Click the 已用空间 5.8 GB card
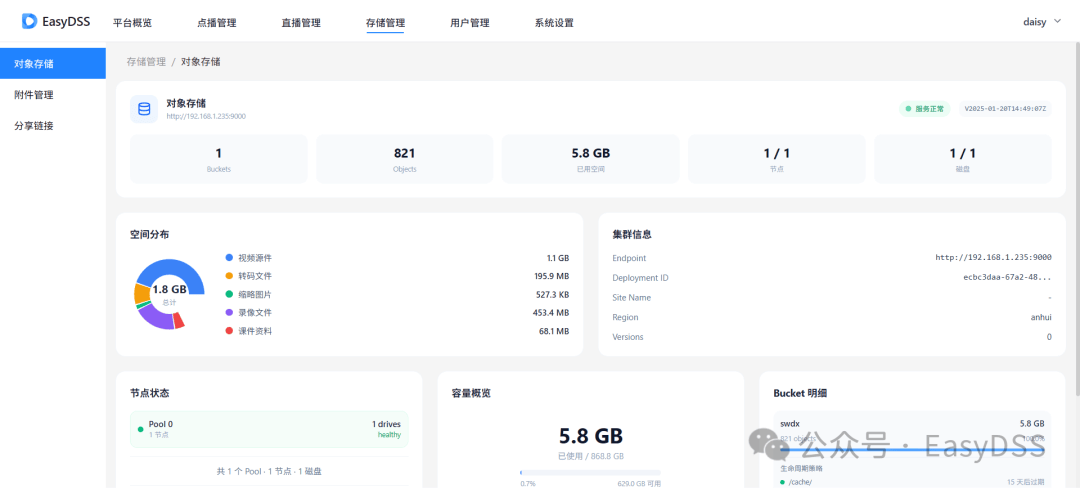1080x489 pixels. (590, 159)
